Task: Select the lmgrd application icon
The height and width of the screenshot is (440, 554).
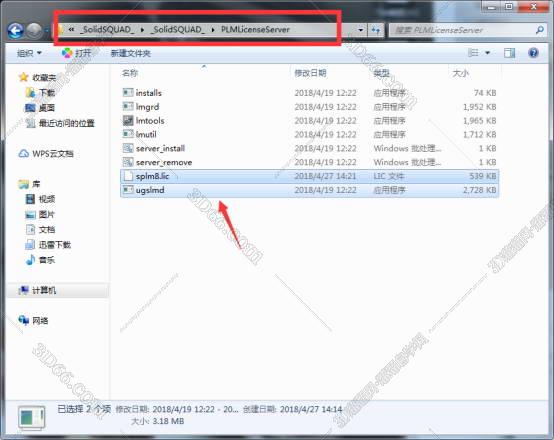Action: [x=128, y=106]
